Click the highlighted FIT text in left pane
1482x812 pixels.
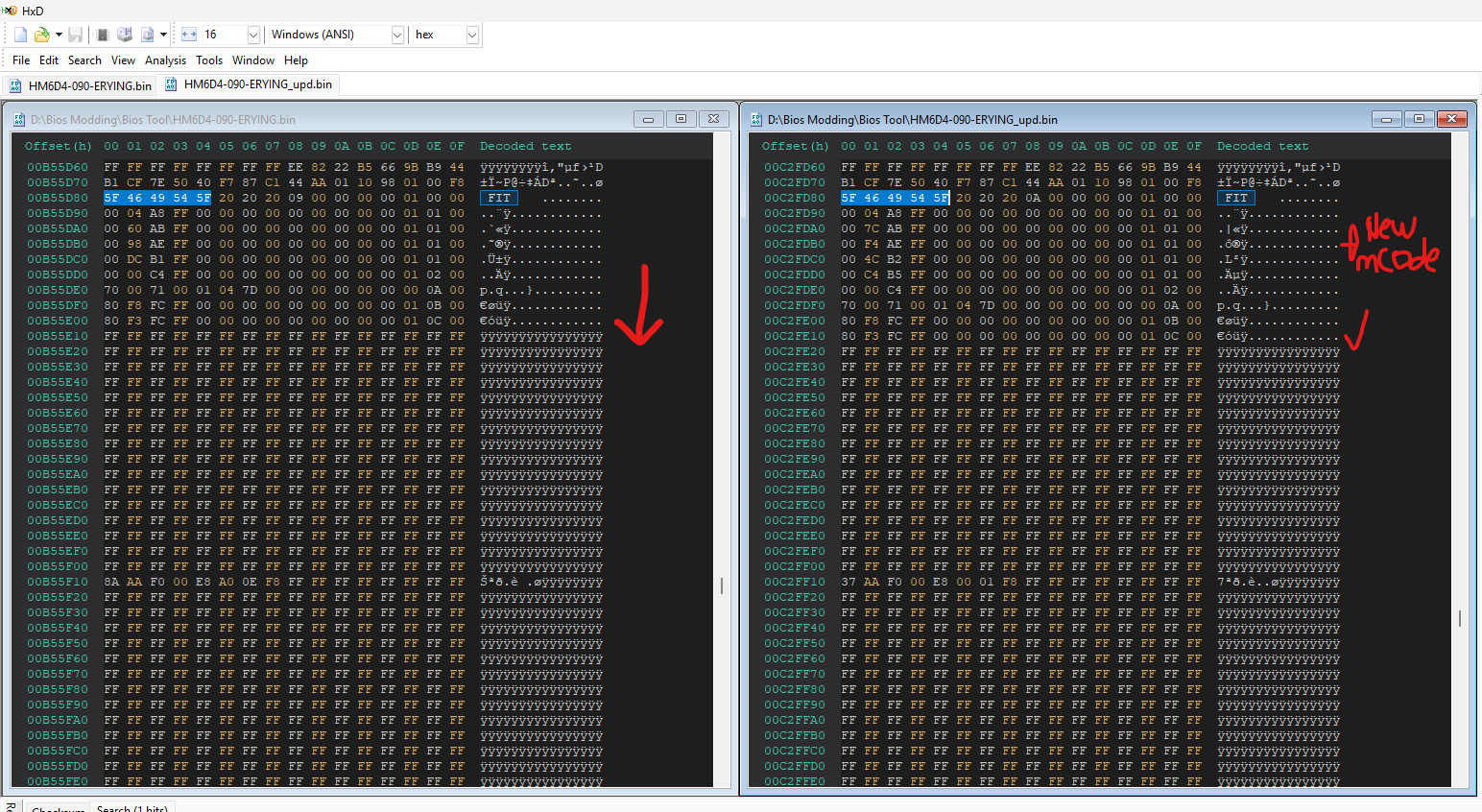coord(499,198)
